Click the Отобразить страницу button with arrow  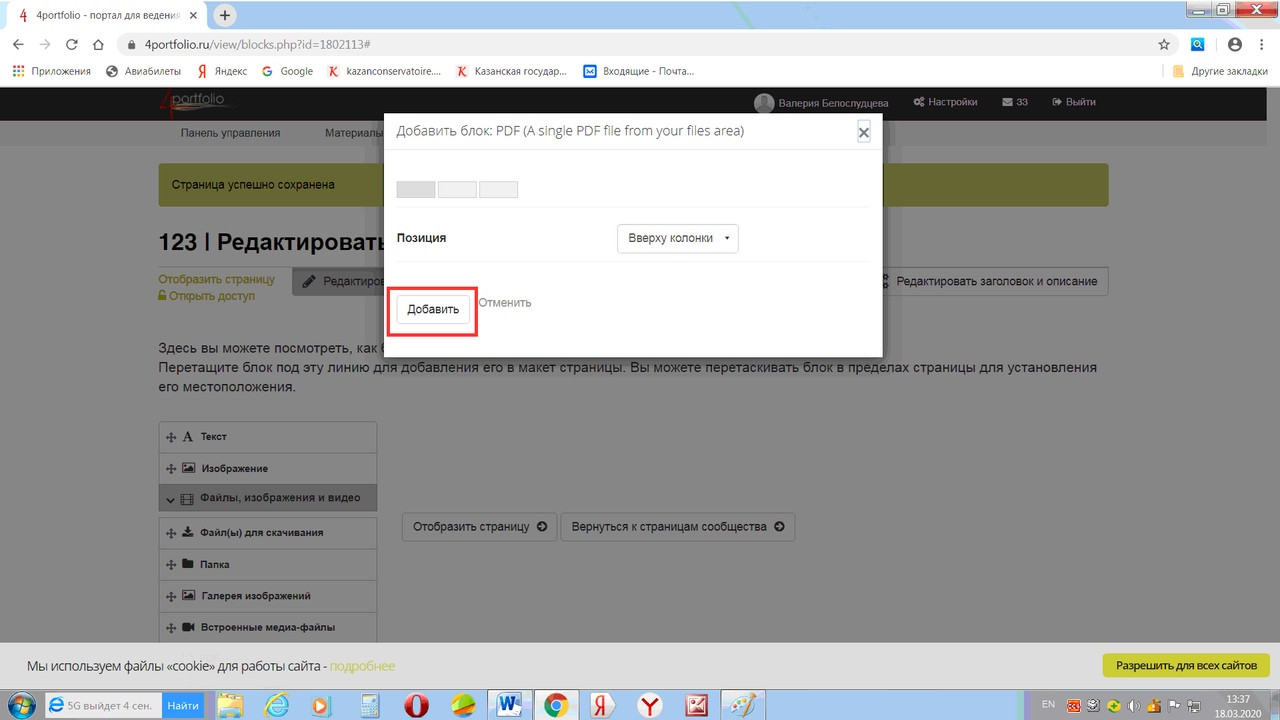tap(480, 527)
